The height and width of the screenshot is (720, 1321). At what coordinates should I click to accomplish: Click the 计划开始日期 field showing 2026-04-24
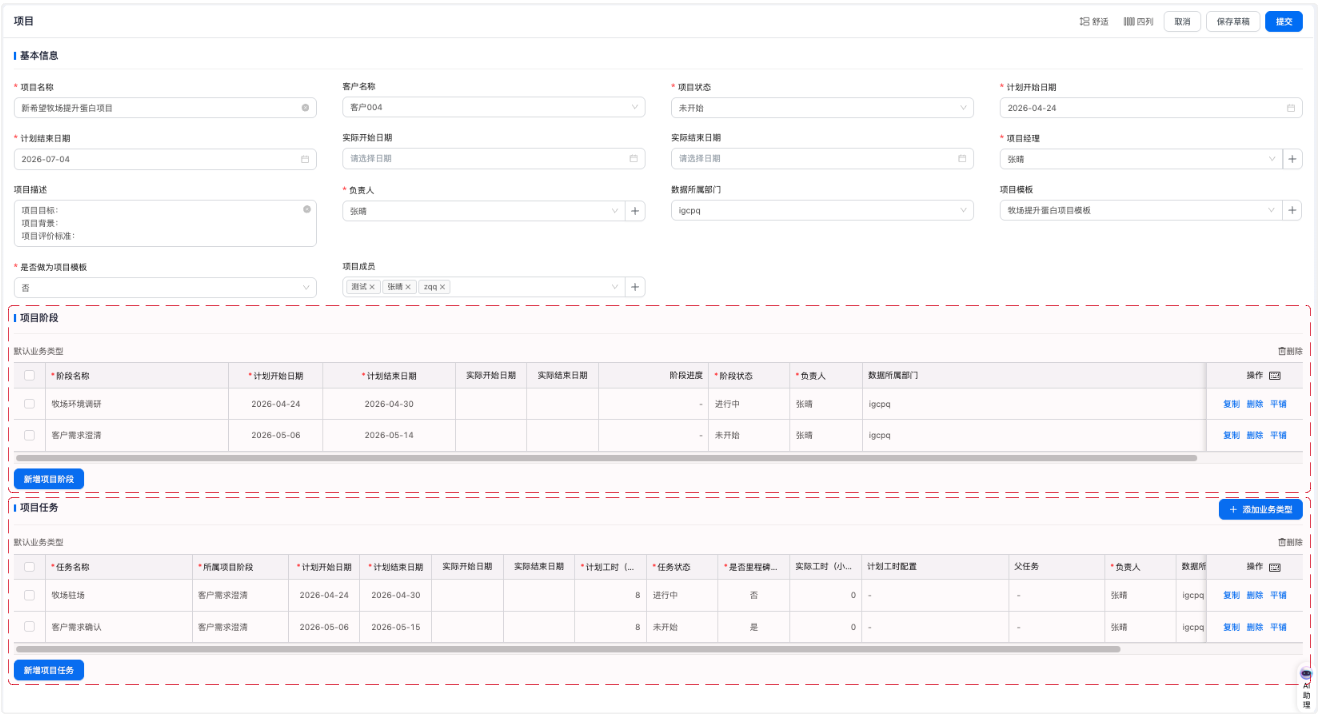[x=1151, y=107]
